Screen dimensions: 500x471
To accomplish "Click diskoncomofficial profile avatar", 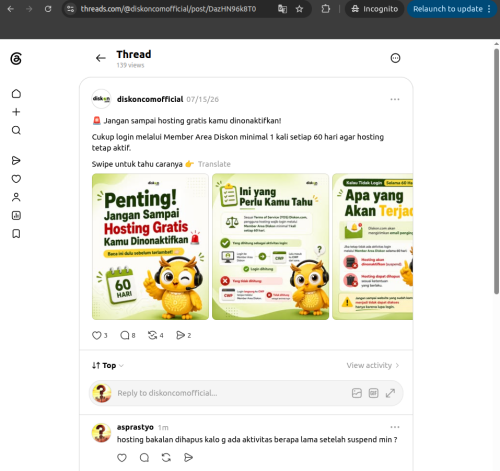I will (101, 99).
